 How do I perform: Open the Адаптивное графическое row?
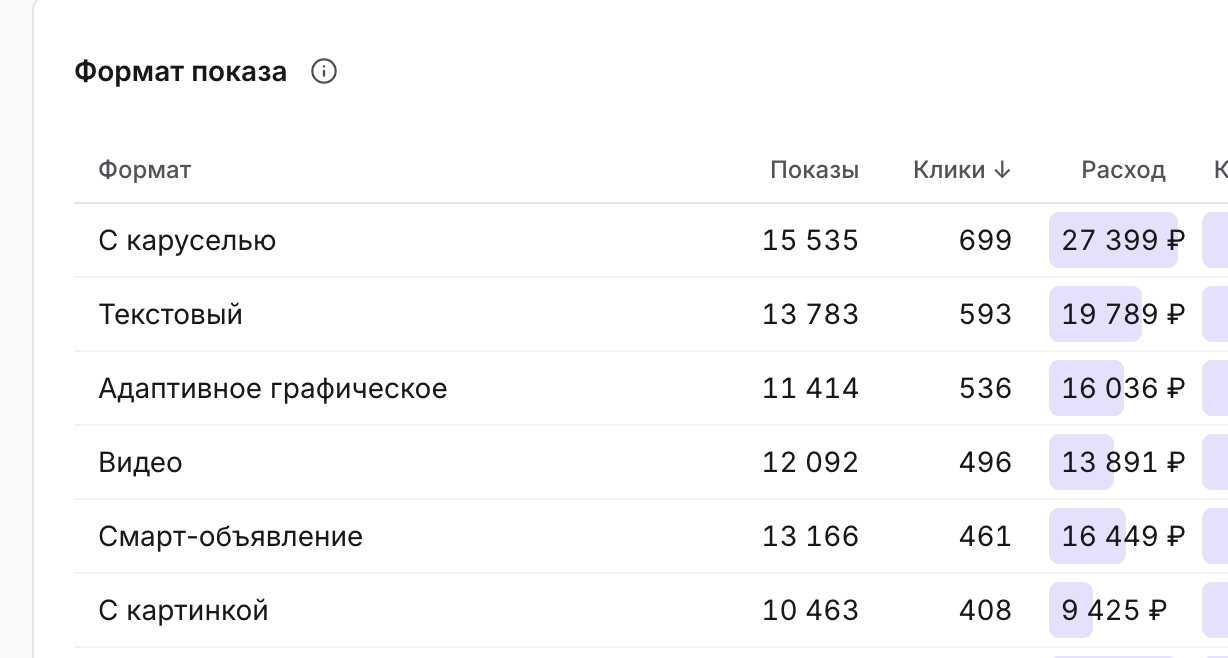point(651,388)
